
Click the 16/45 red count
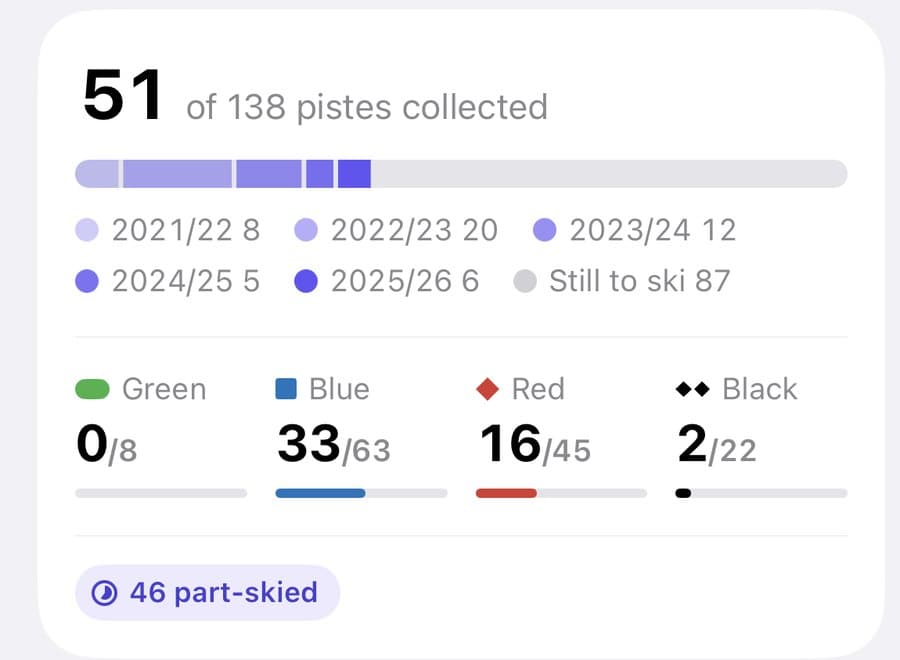(535, 444)
